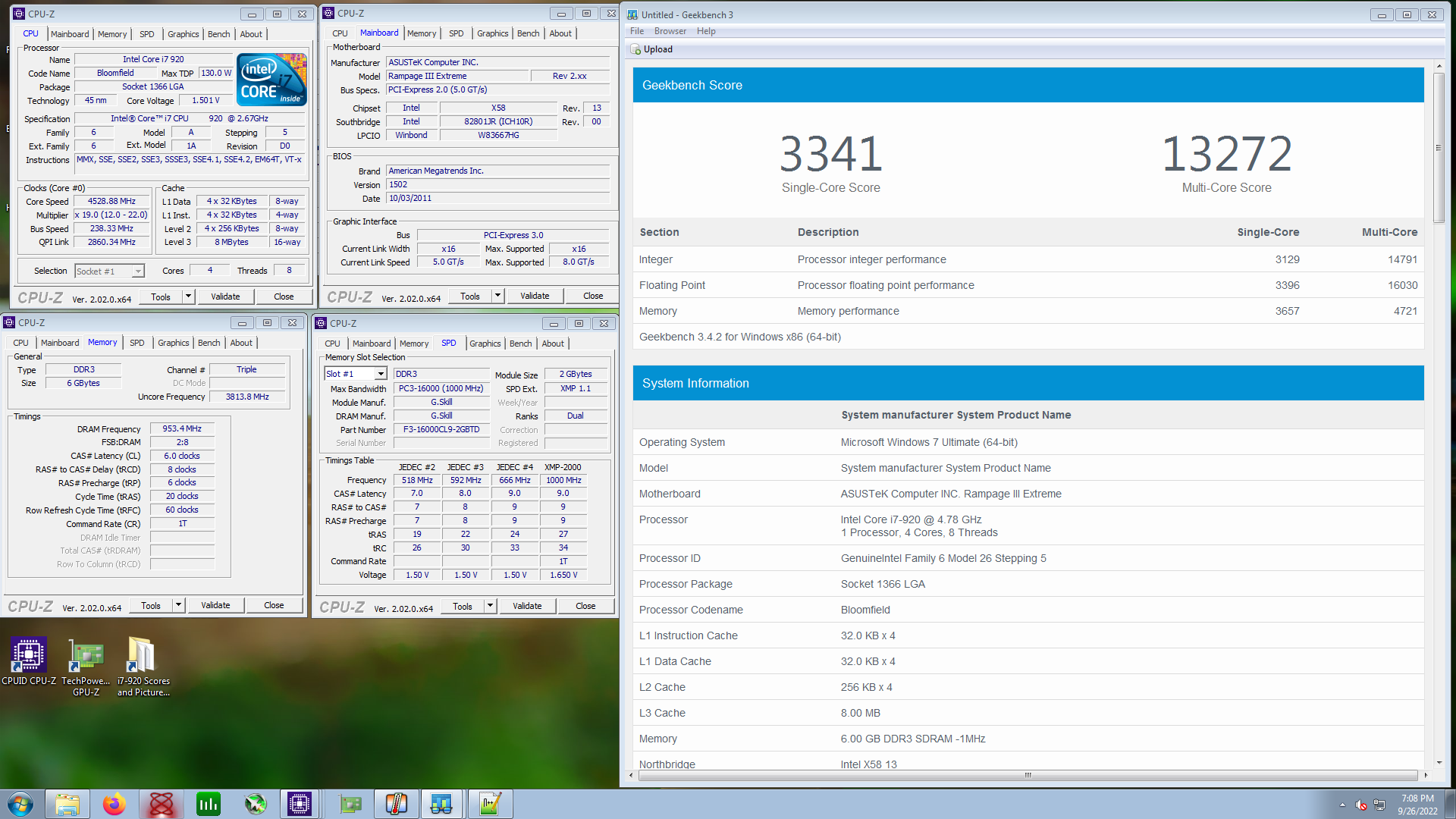1456x819 pixels.
Task: Expand Tools arrow in the Memory window
Action: [x=178, y=605]
